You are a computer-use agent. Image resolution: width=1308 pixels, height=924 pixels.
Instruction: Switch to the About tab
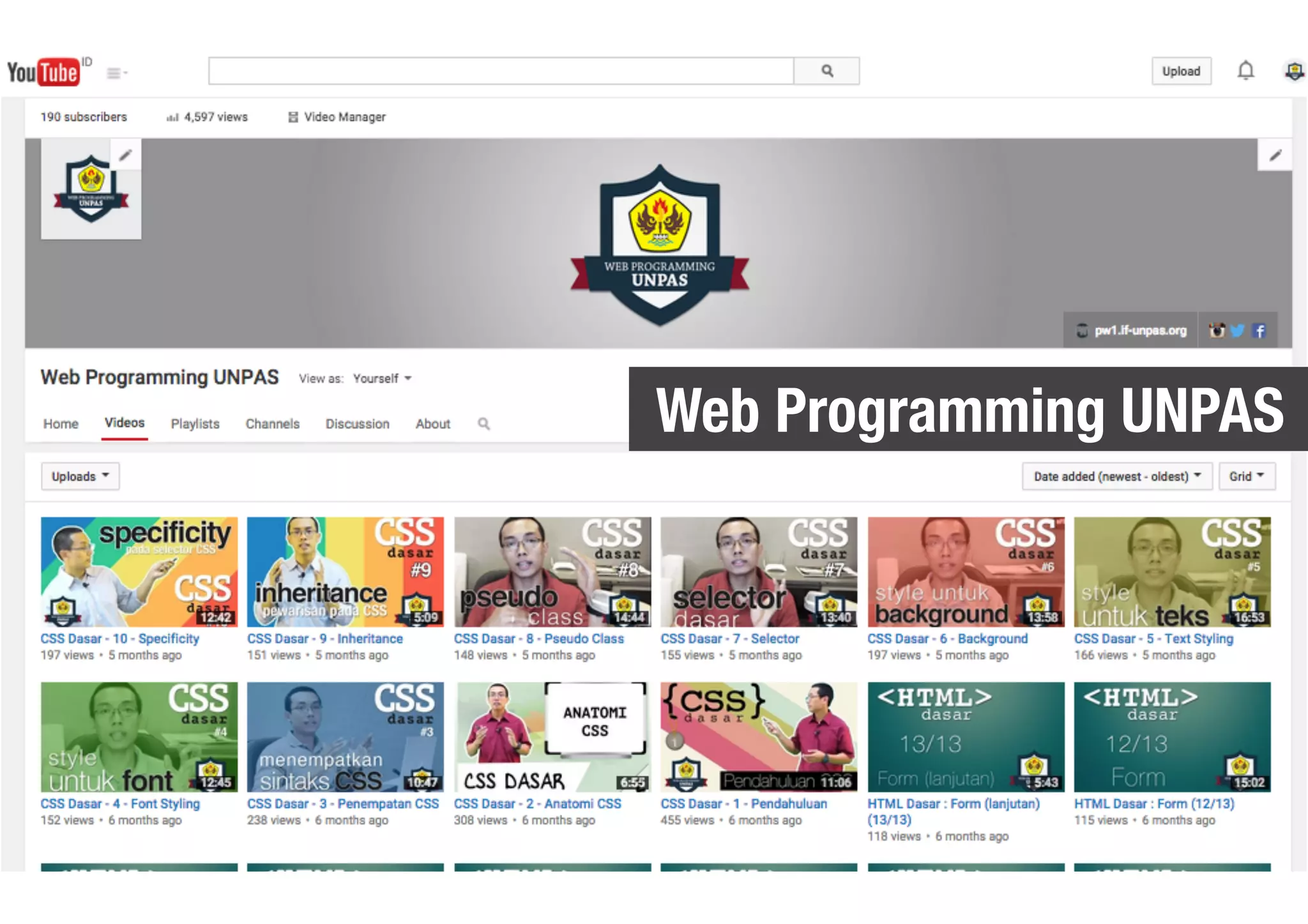[432, 424]
